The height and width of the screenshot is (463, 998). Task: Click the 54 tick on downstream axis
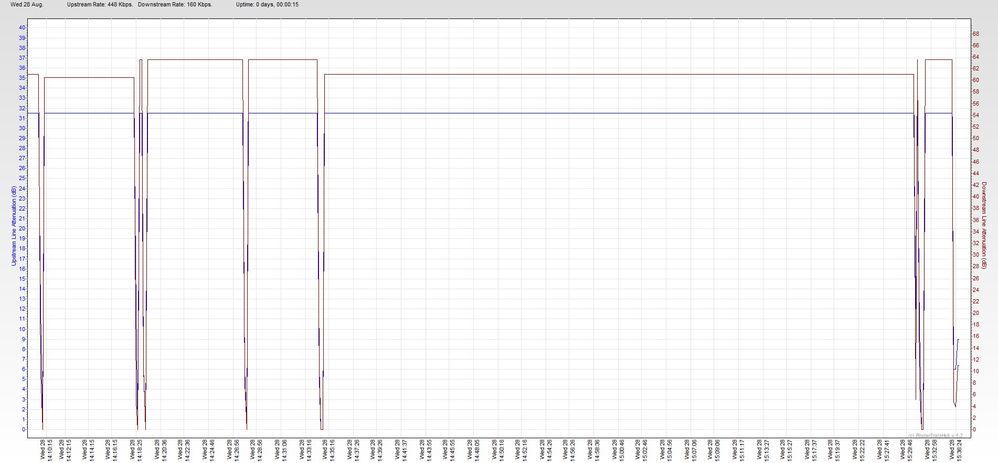[974, 115]
